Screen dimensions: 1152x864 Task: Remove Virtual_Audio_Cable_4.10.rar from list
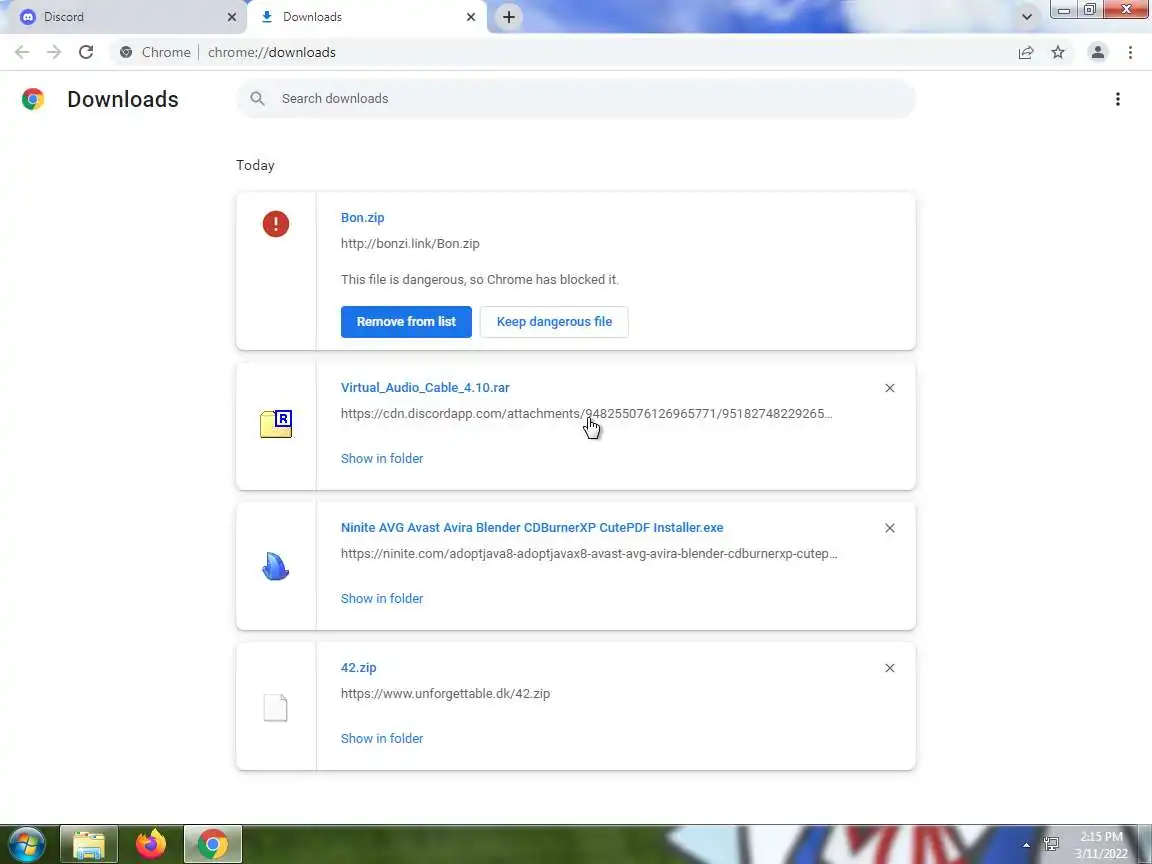(890, 388)
